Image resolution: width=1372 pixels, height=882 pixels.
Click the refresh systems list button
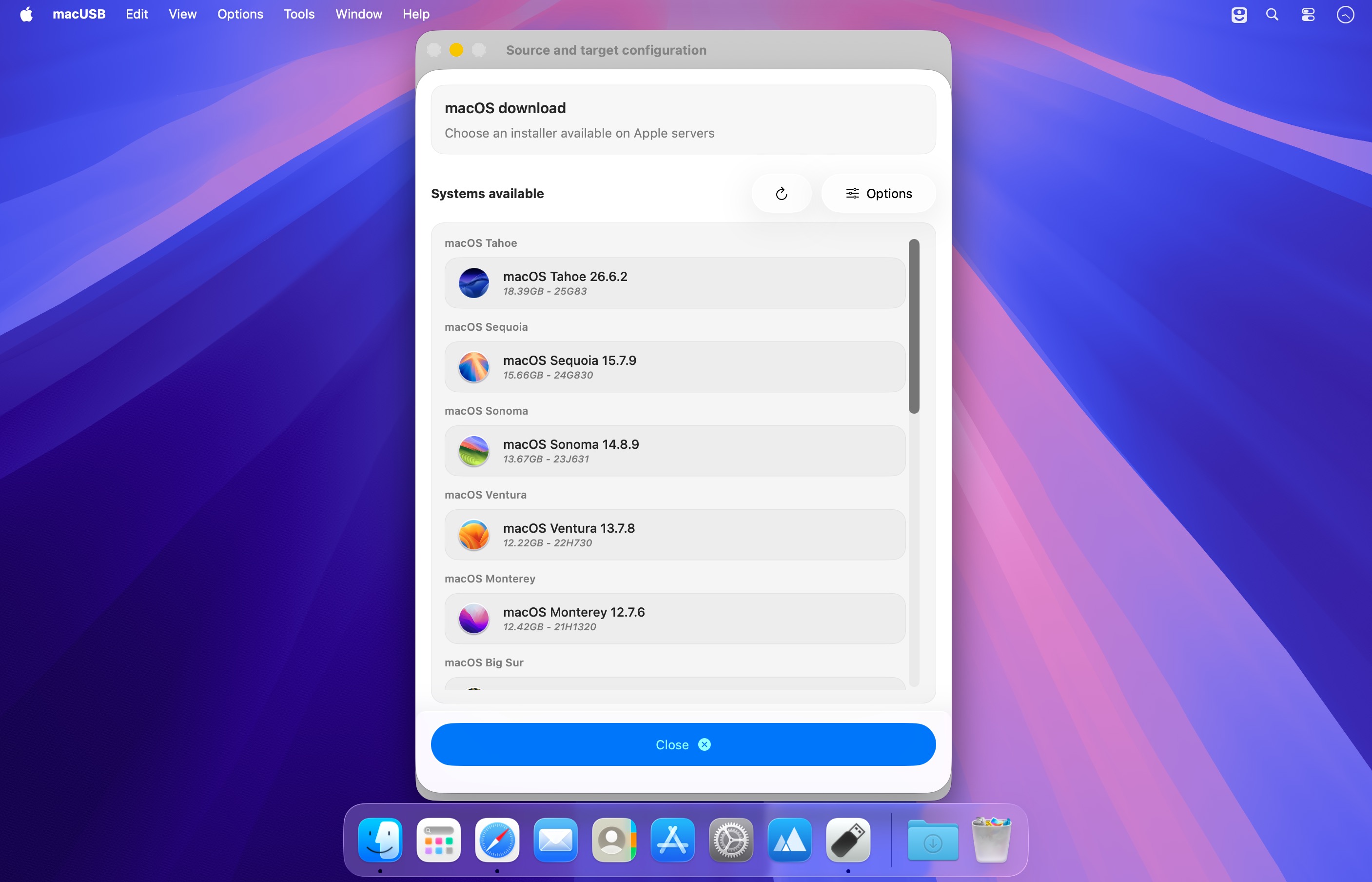781,194
